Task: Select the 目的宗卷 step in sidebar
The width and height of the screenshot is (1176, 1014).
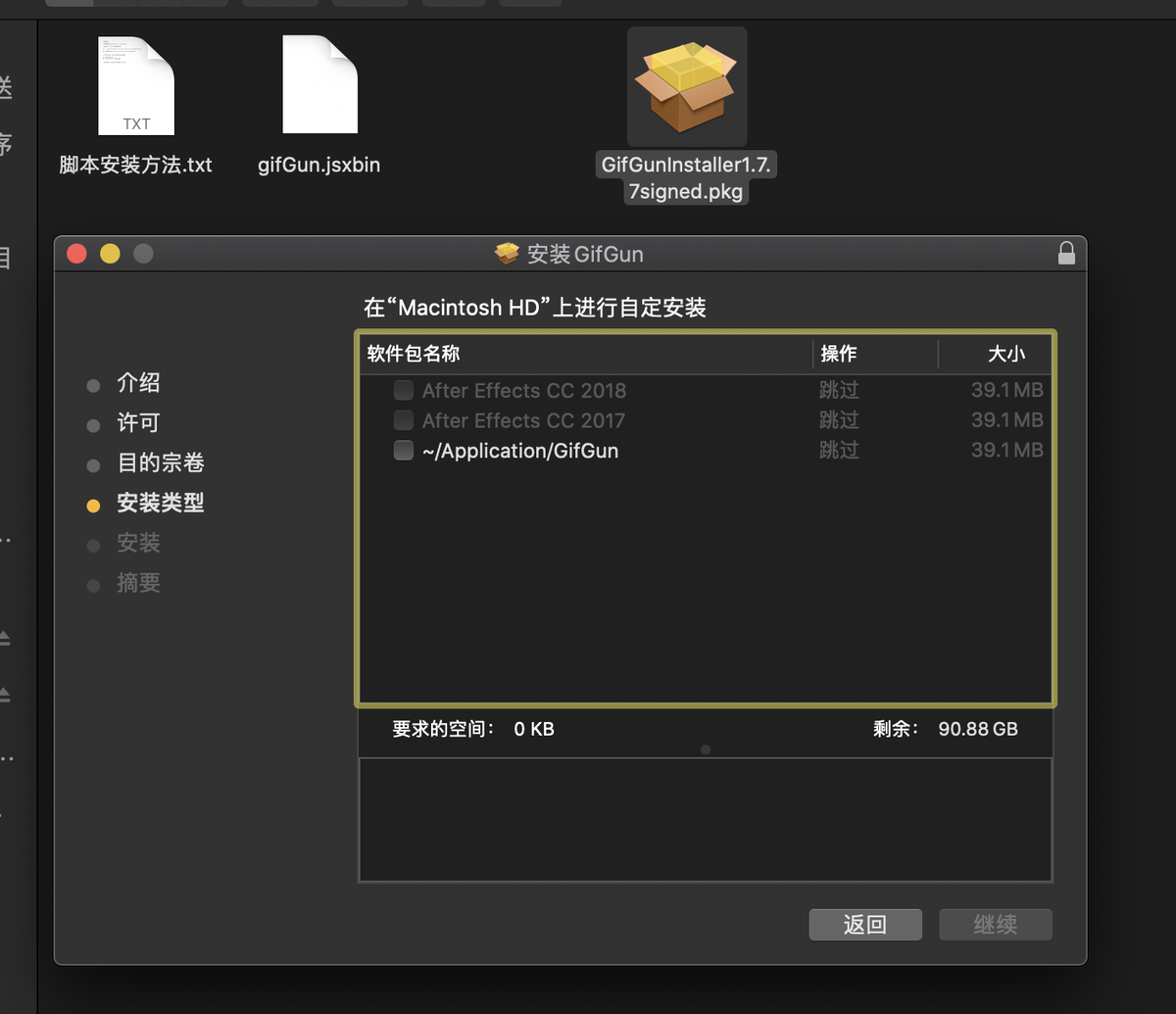Action: click(x=161, y=463)
